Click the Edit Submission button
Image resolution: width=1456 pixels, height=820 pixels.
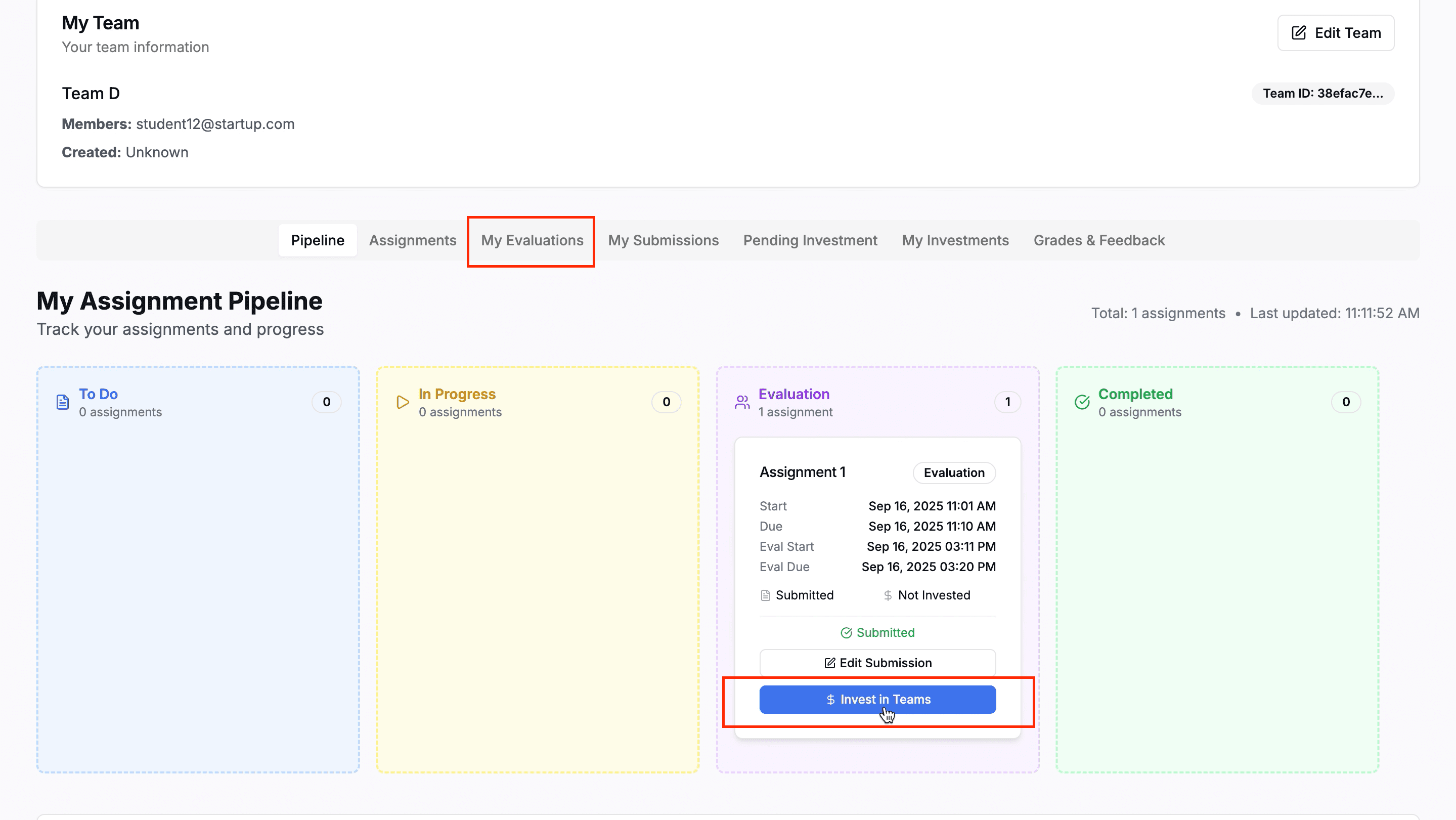(x=877, y=663)
